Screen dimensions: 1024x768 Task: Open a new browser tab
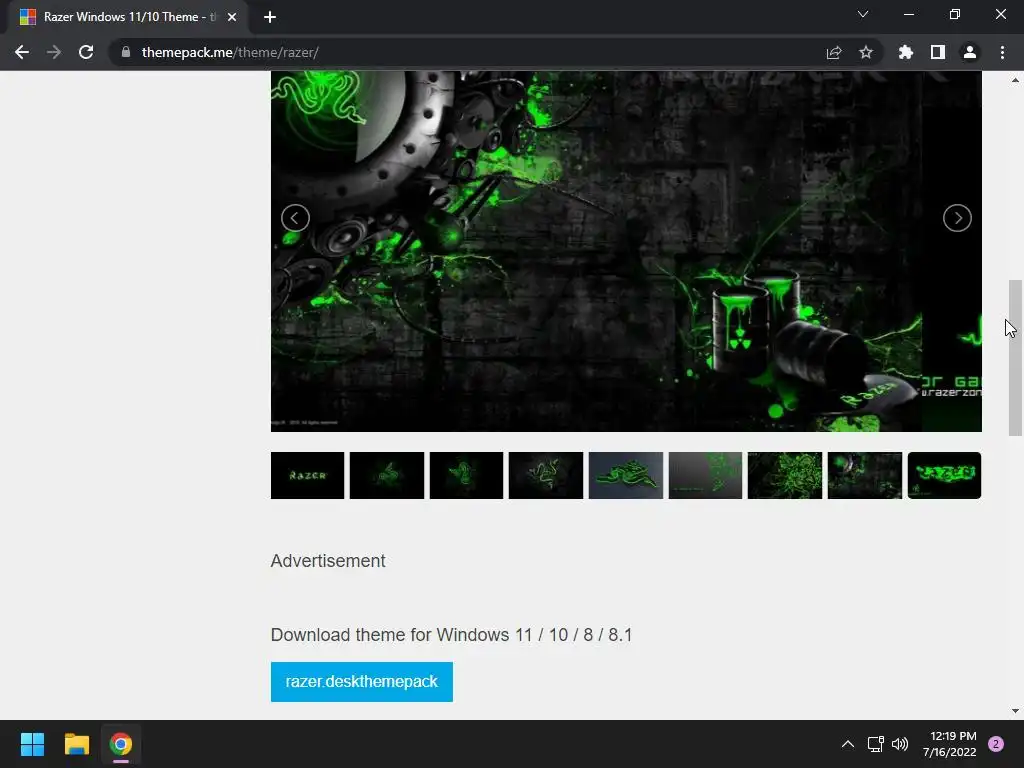click(270, 17)
